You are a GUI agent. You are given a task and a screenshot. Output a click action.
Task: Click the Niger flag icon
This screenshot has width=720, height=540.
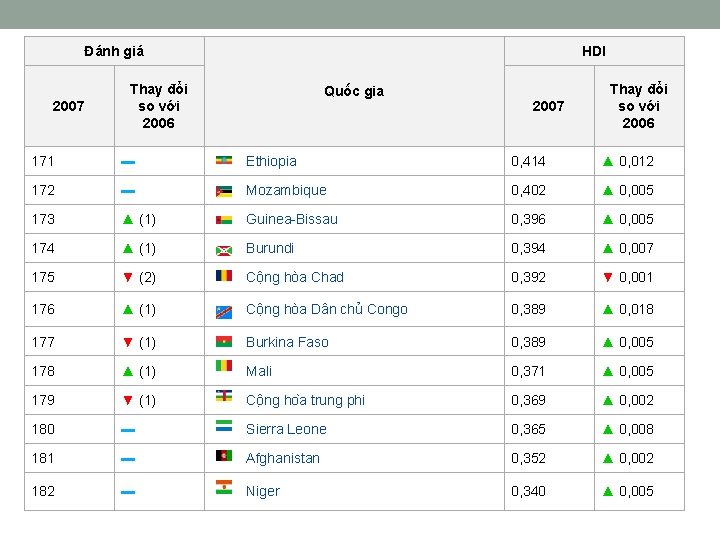[x=225, y=488]
